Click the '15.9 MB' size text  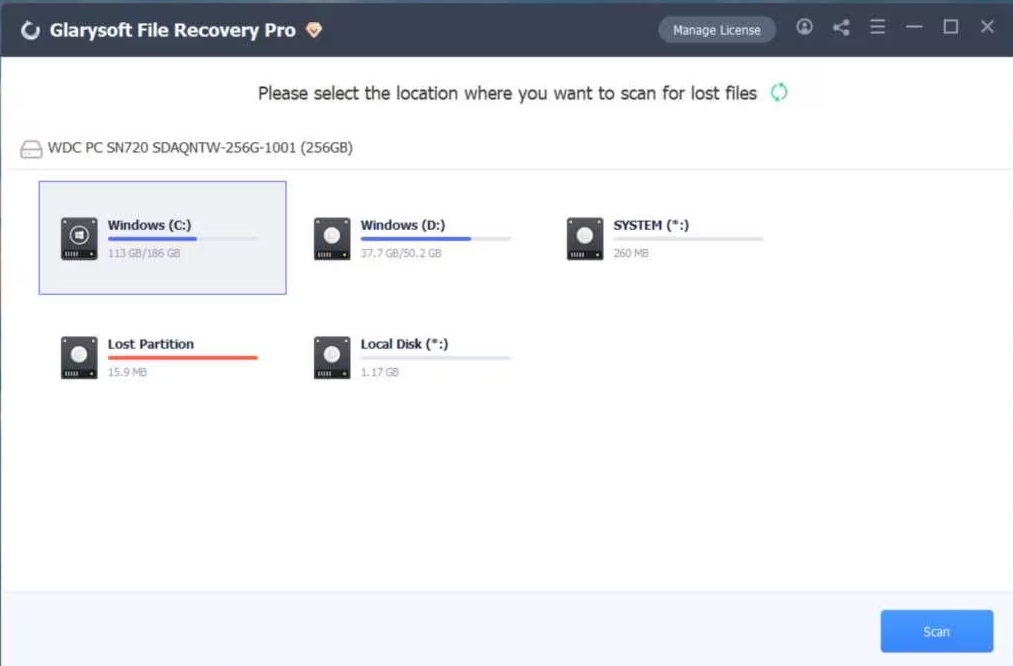click(x=127, y=372)
